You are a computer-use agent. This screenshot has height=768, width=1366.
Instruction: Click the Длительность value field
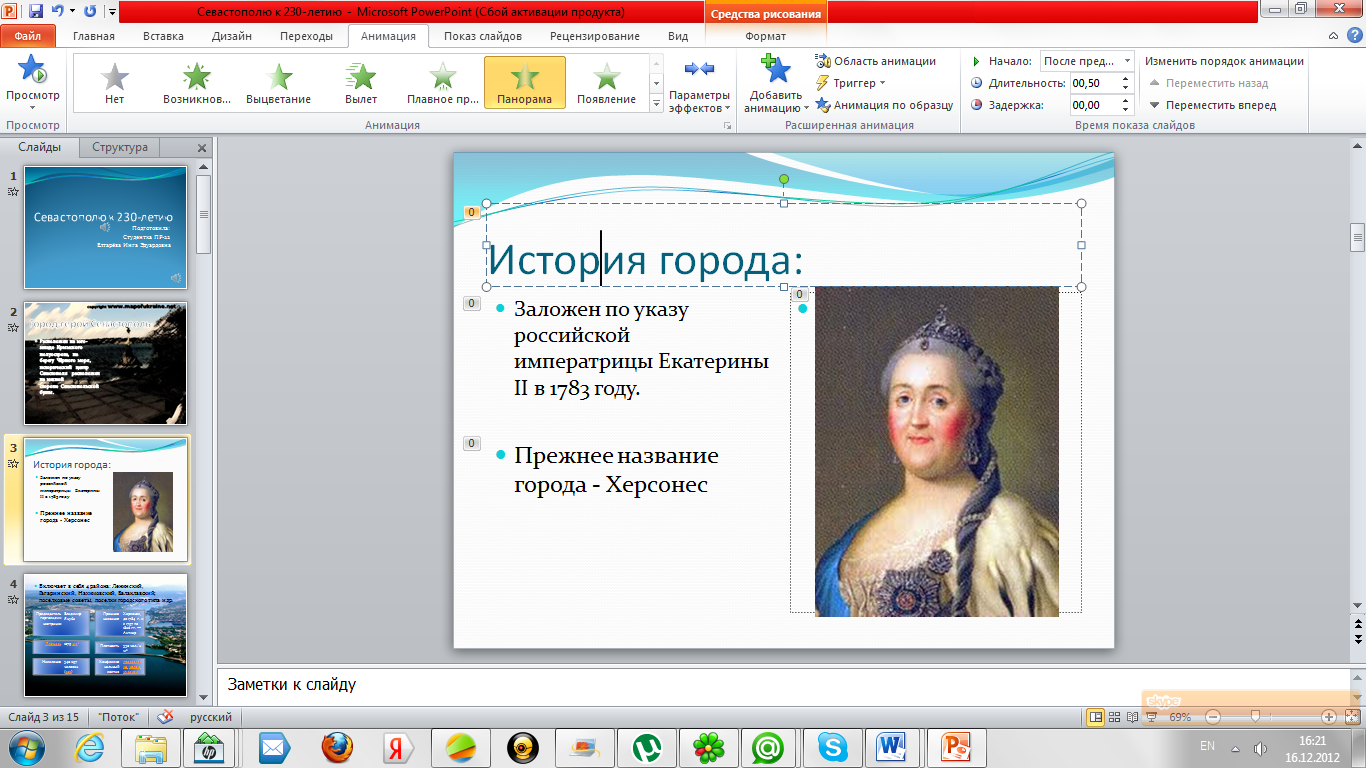[x=1094, y=83]
